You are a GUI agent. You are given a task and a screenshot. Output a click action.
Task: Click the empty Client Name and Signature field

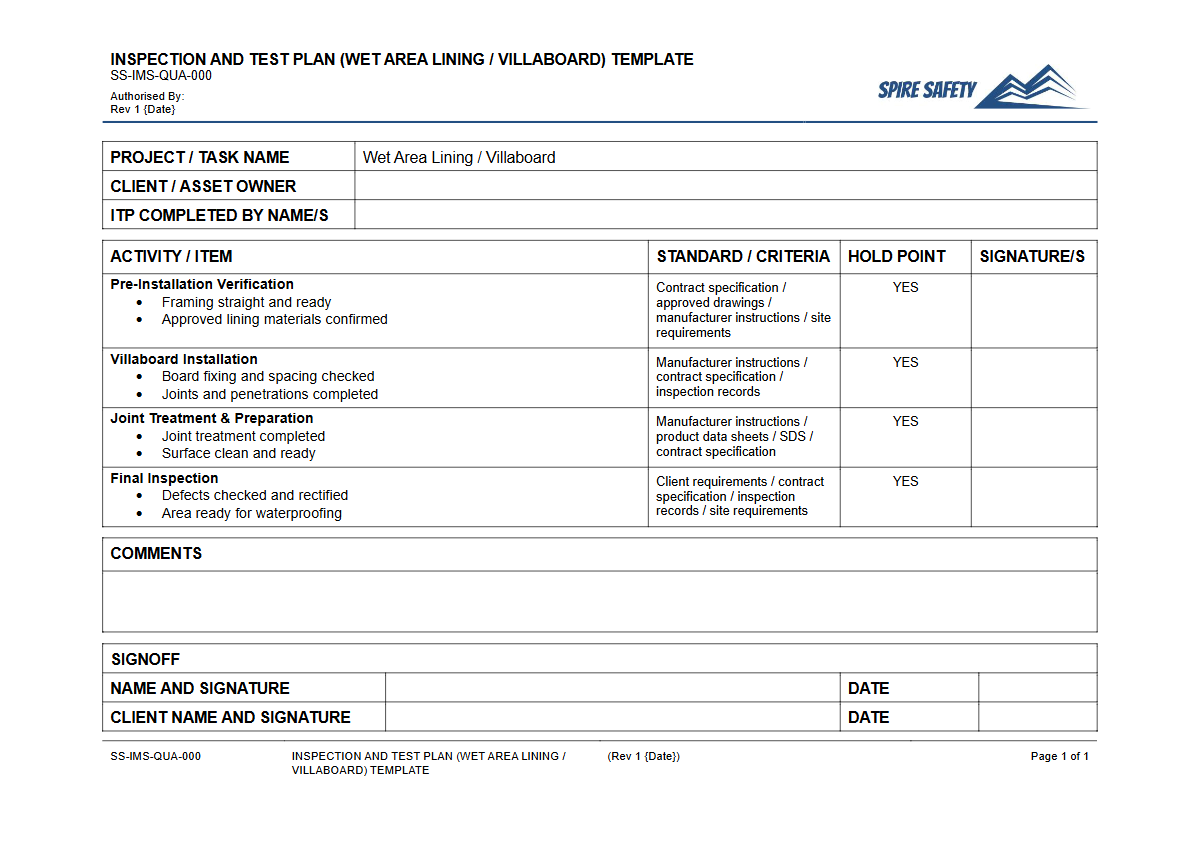tap(613, 717)
